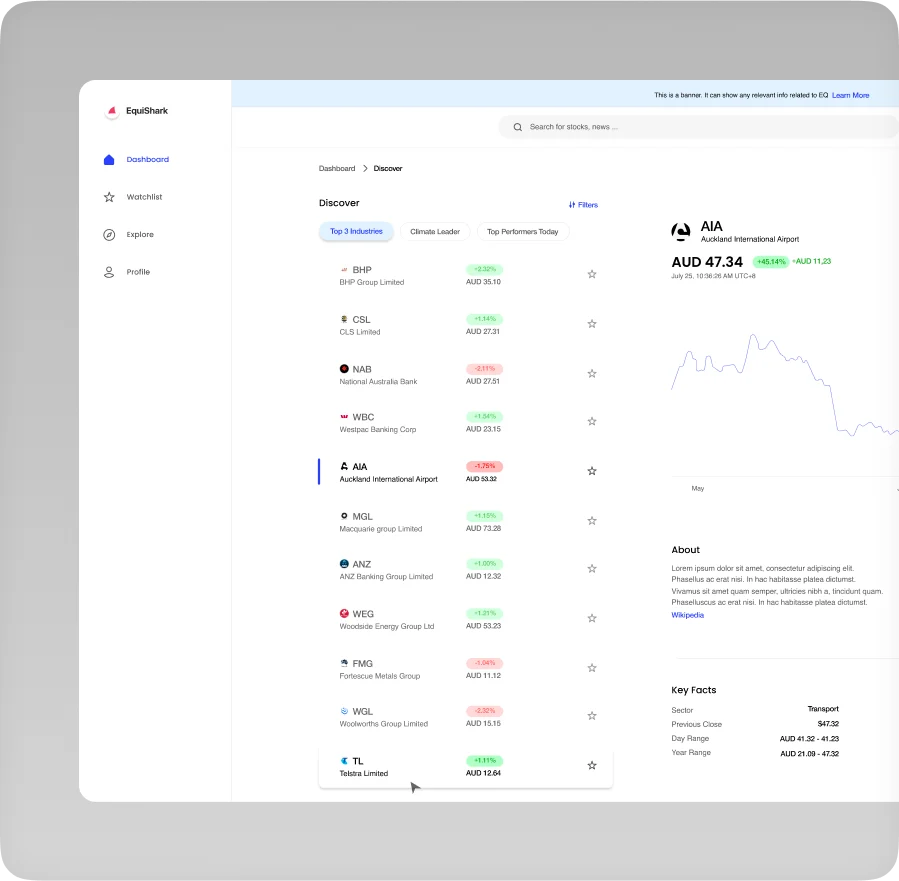Click the Discover breadcrumb

pyautogui.click(x=388, y=169)
